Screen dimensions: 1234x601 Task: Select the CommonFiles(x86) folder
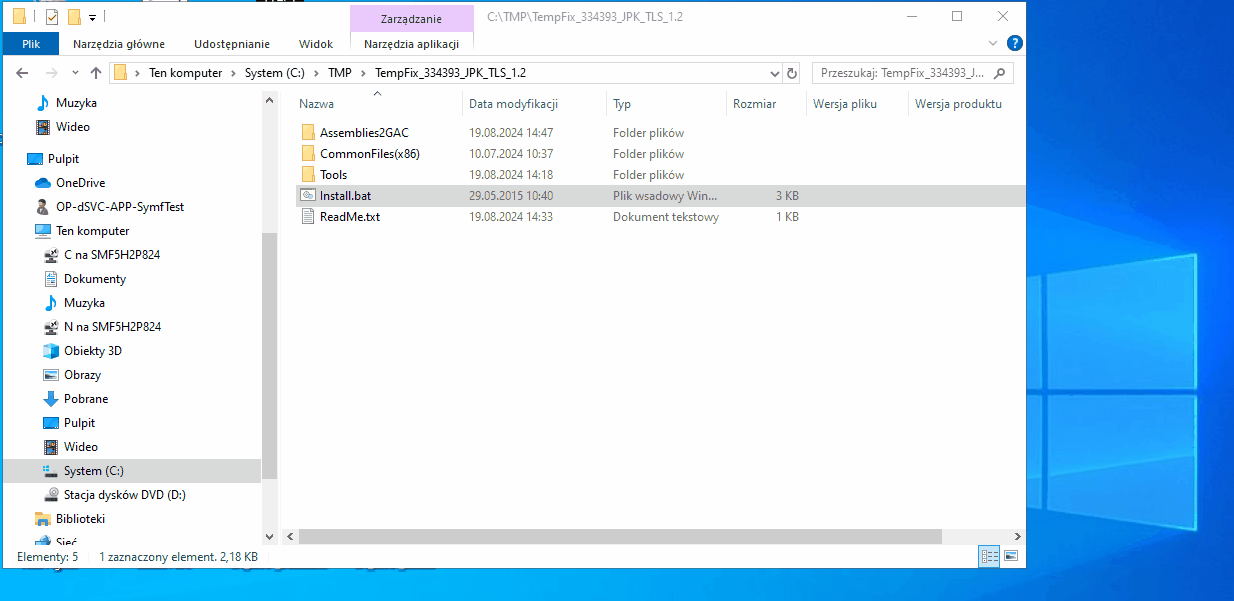tap(369, 153)
